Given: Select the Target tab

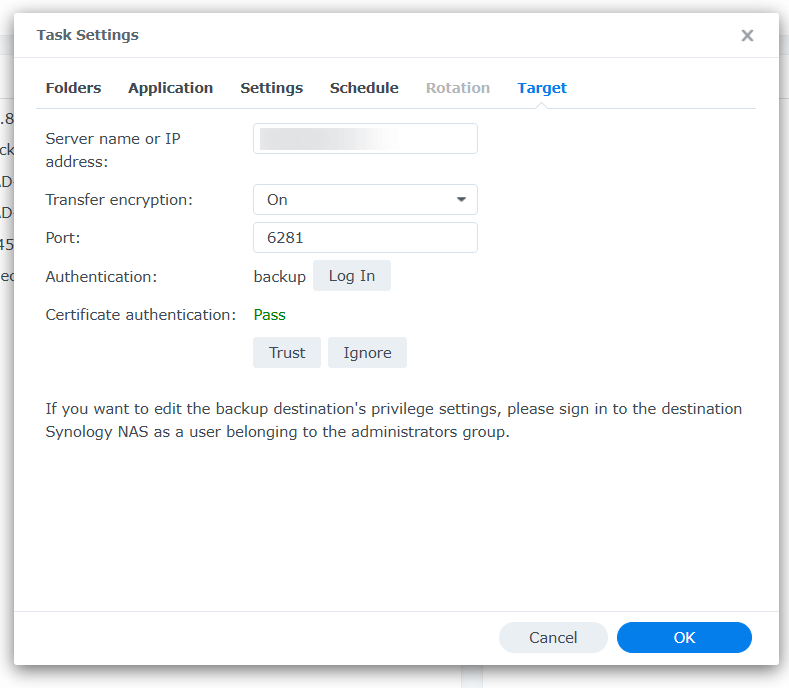Looking at the screenshot, I should (542, 88).
